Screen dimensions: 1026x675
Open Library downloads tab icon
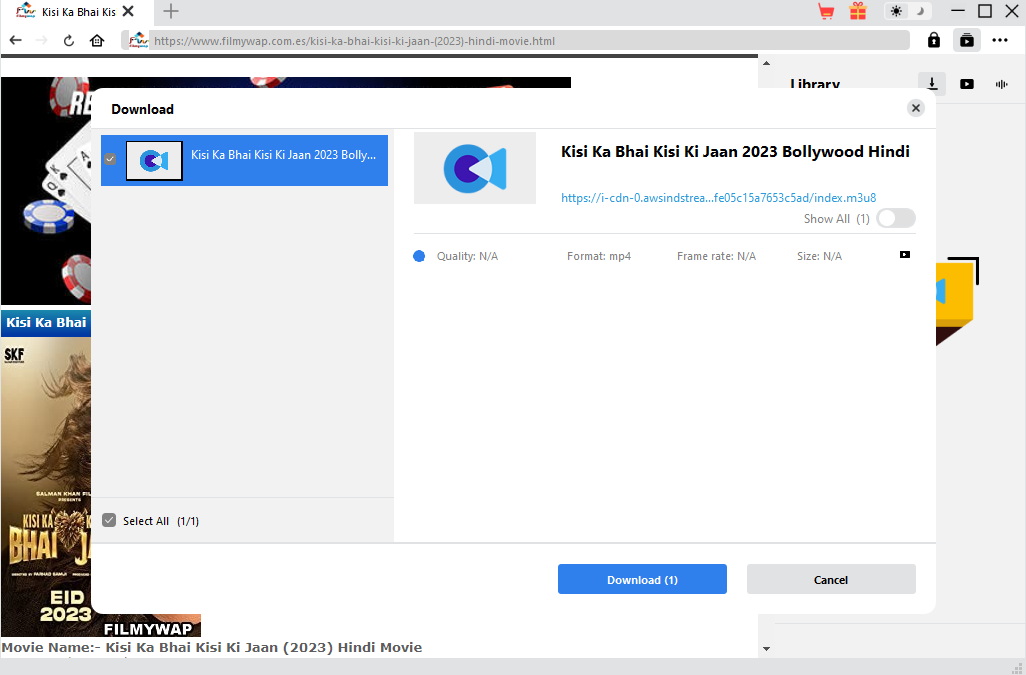click(932, 84)
